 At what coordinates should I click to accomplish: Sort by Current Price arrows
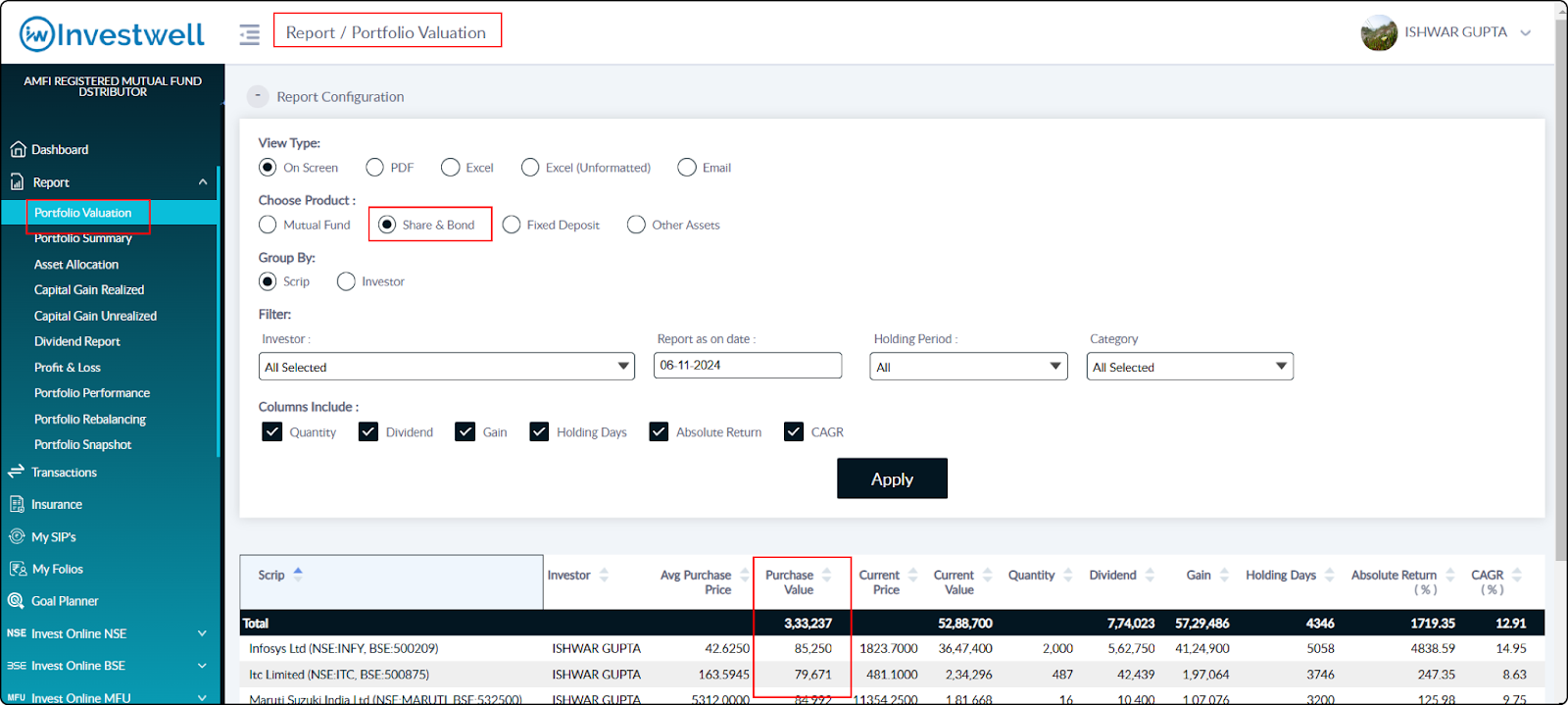913,575
